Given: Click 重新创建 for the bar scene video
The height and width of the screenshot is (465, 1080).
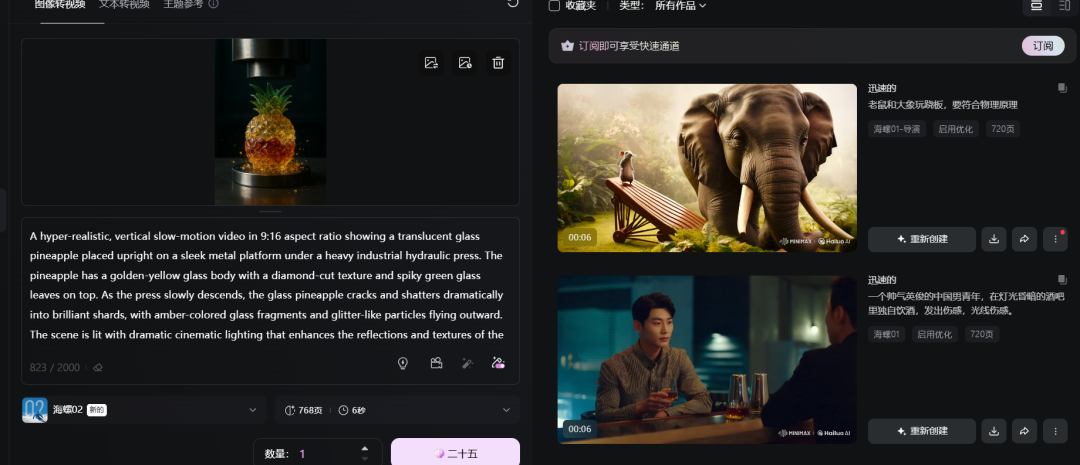Looking at the screenshot, I should click(922, 431).
